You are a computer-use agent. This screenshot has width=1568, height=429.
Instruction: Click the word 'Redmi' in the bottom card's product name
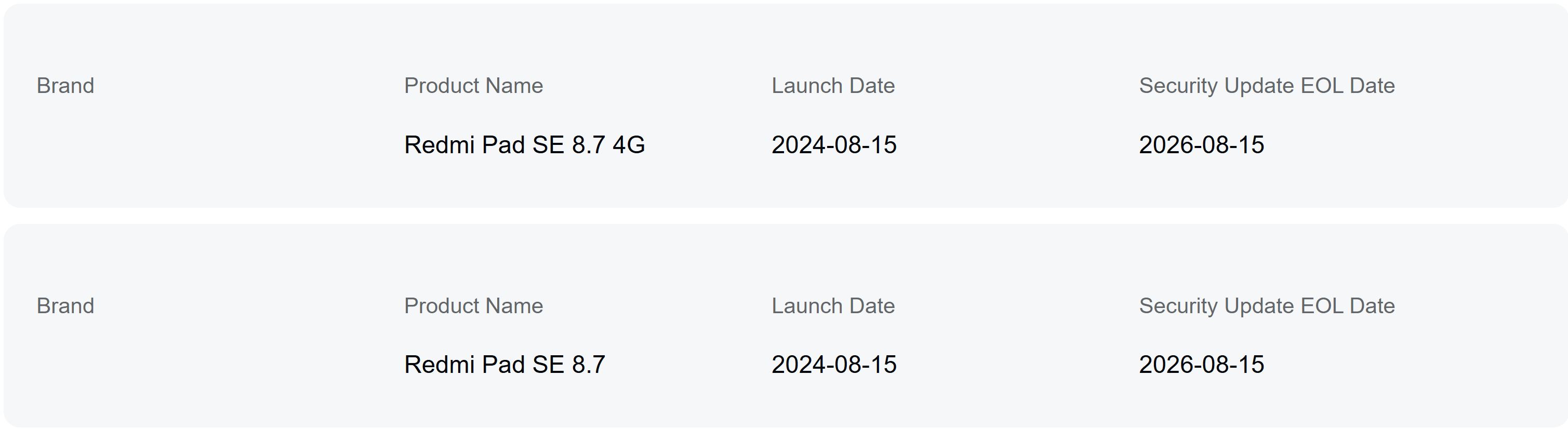440,365
